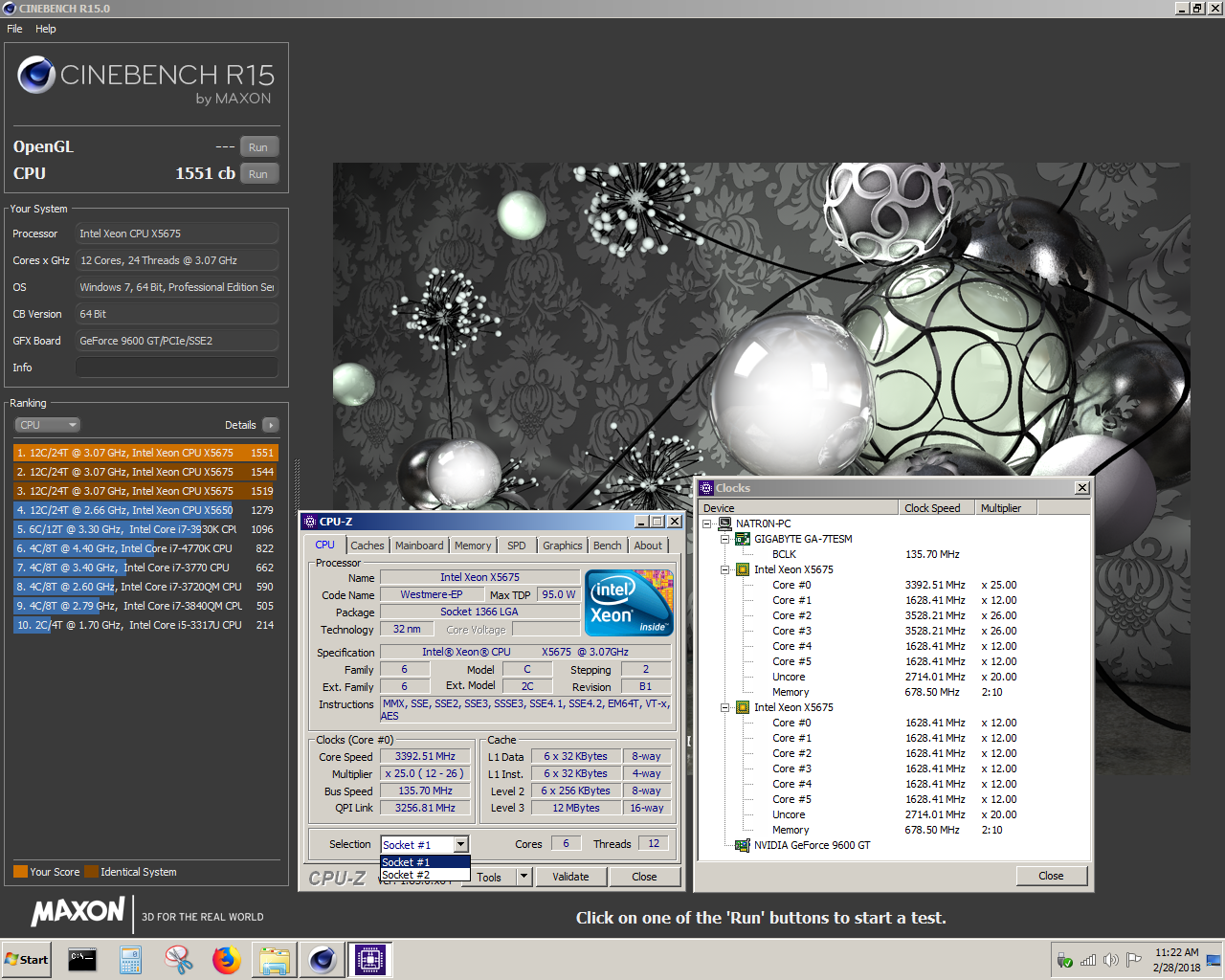Click the Clock Speed column header
Screen dimensions: 1225x980
[937, 508]
